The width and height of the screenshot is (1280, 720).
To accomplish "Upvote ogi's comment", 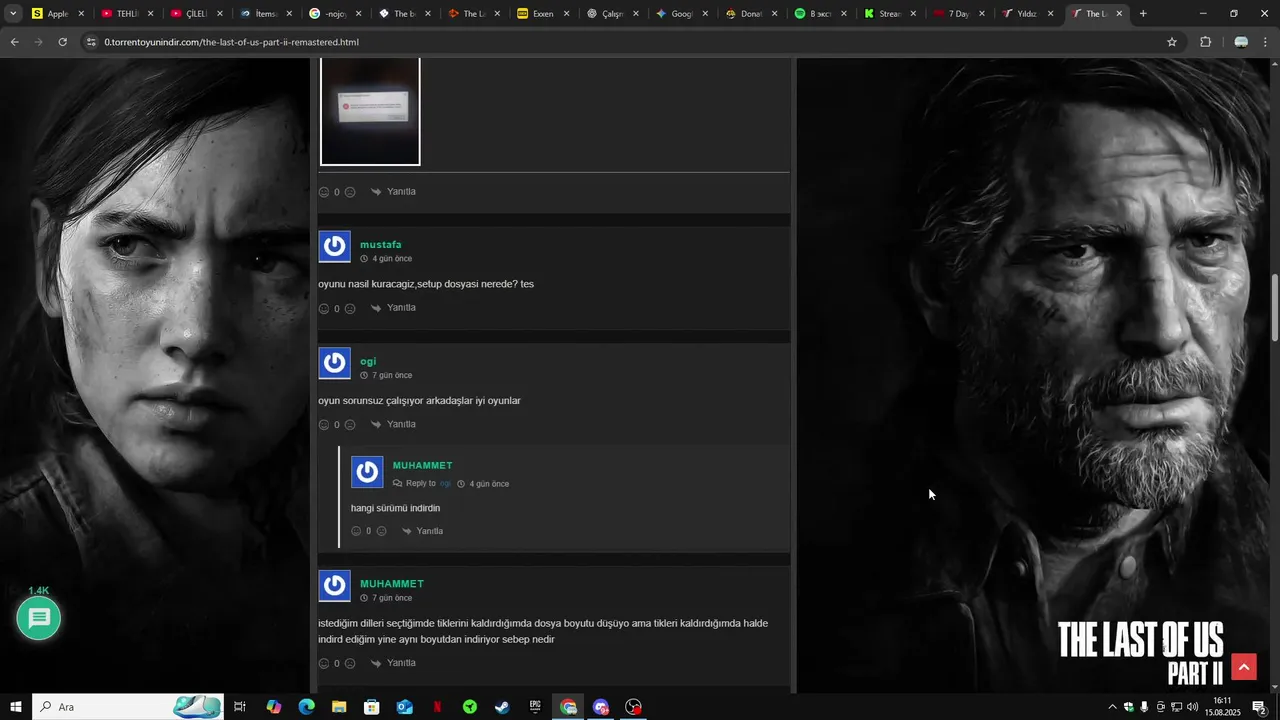I will [324, 425].
